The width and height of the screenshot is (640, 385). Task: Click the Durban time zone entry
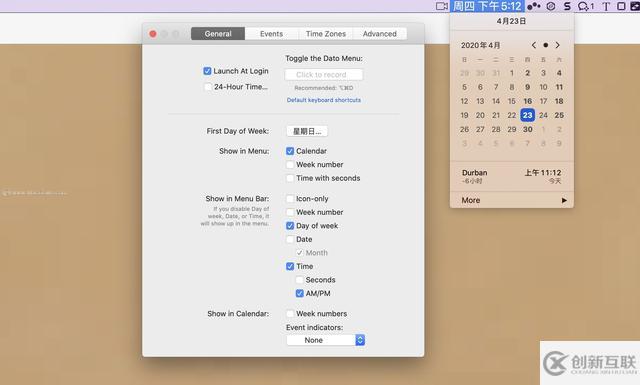click(x=512, y=176)
